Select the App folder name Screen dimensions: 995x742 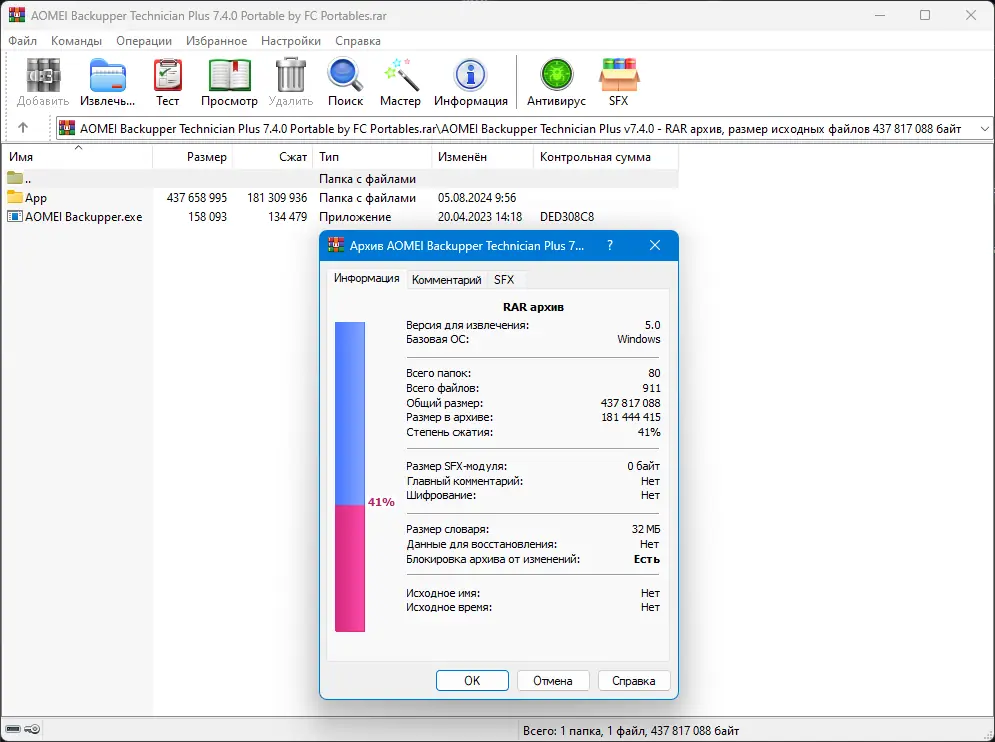click(36, 198)
